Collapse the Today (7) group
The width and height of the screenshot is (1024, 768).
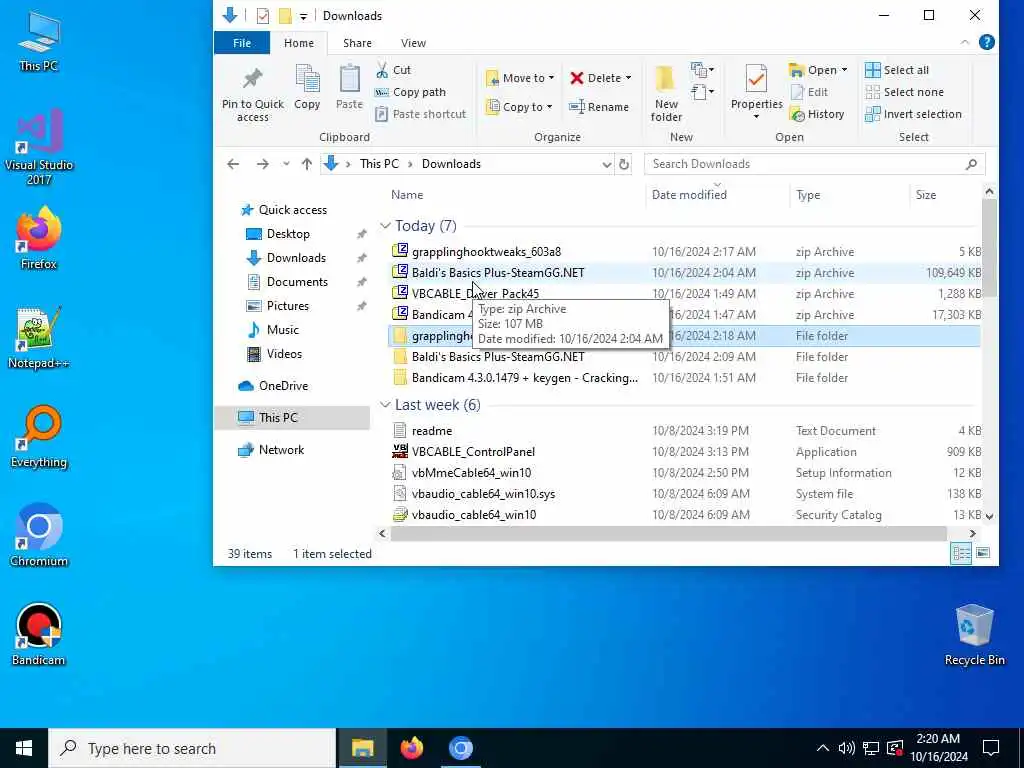(385, 226)
